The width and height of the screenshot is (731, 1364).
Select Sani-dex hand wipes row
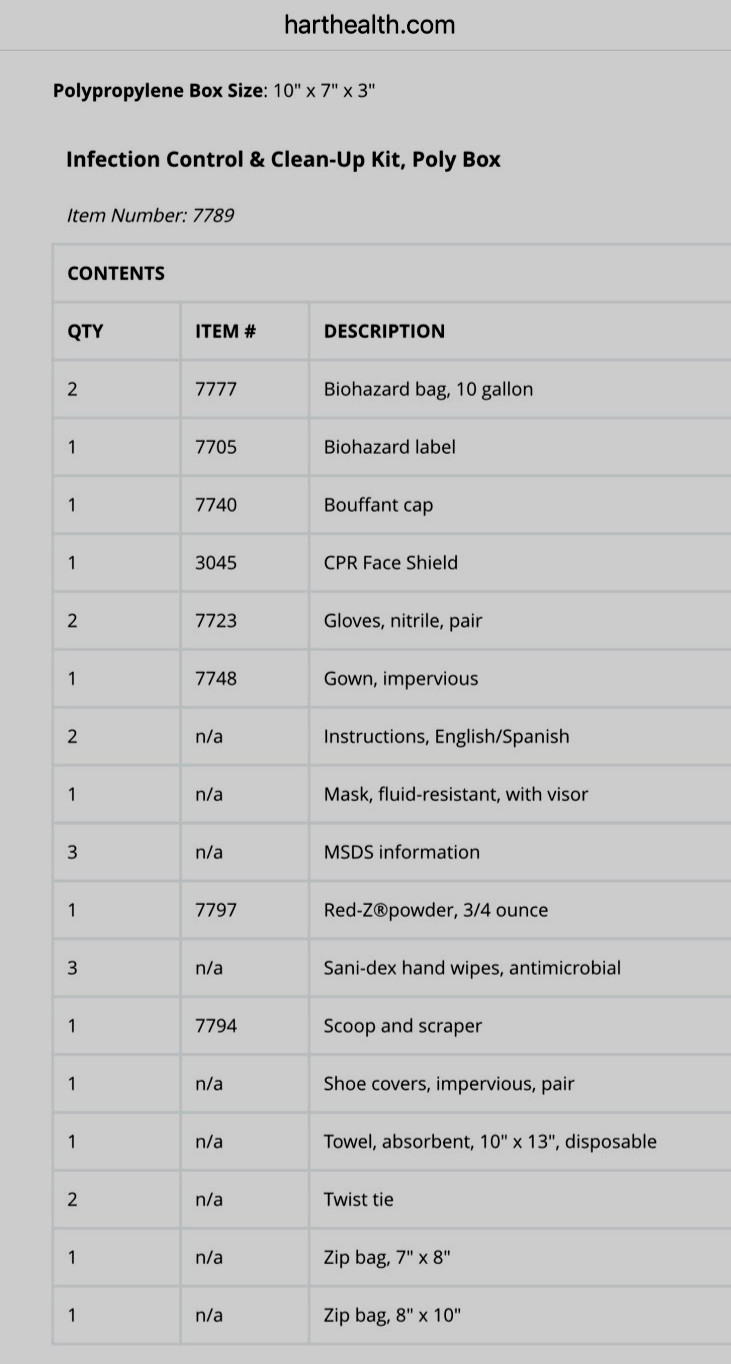[392, 968]
